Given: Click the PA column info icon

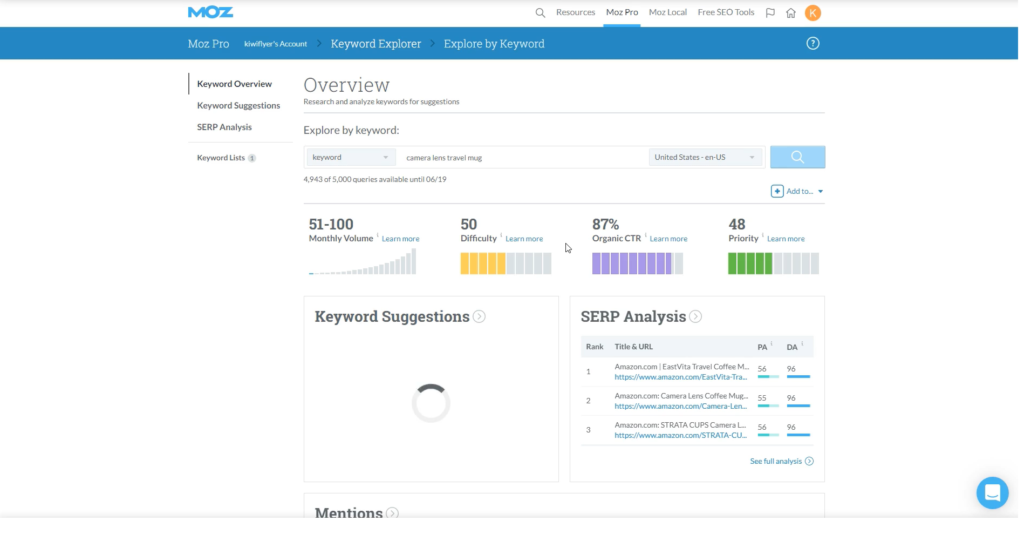Looking at the screenshot, I should click(x=771, y=344).
